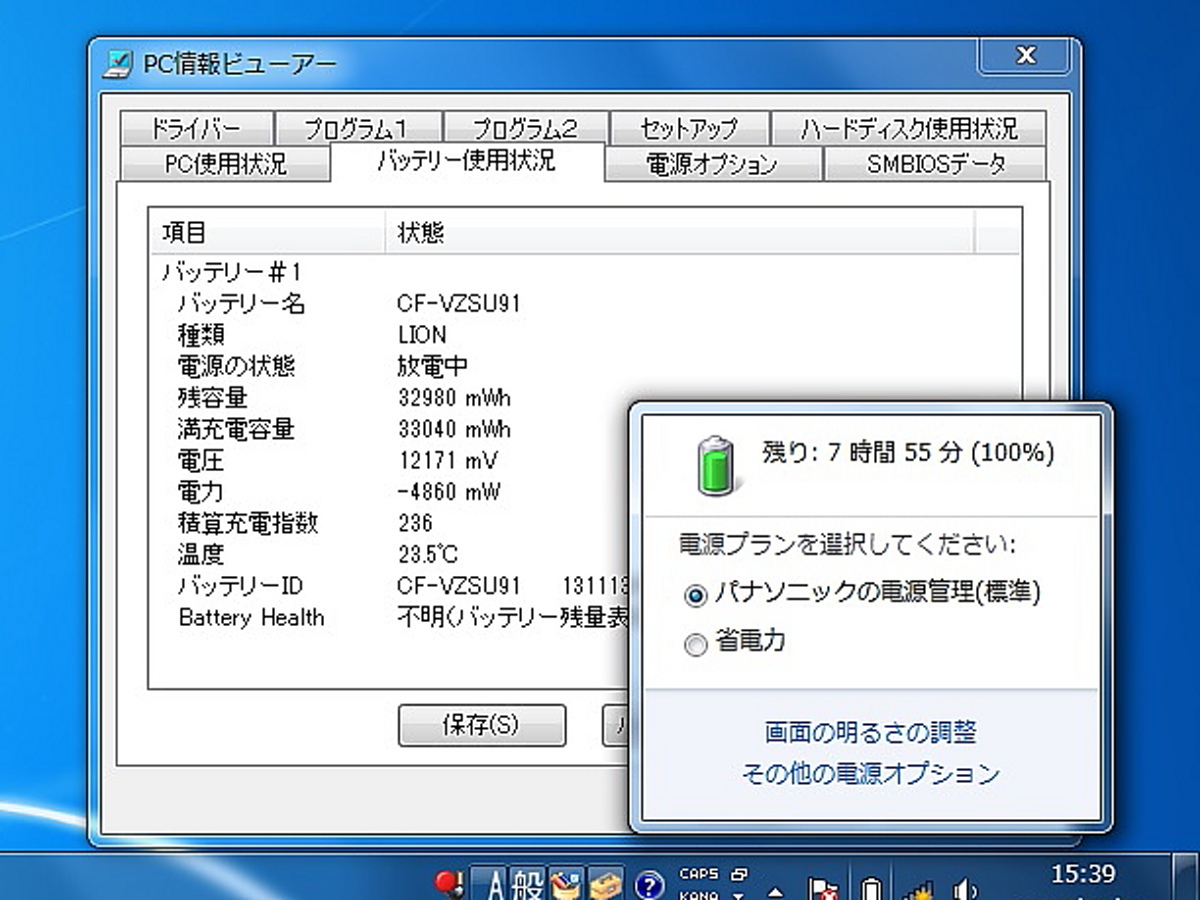Screen dimensions: 1200x900
Task: Select パナソニックの電源管理(標準) power plan
Action: [x=862, y=593]
